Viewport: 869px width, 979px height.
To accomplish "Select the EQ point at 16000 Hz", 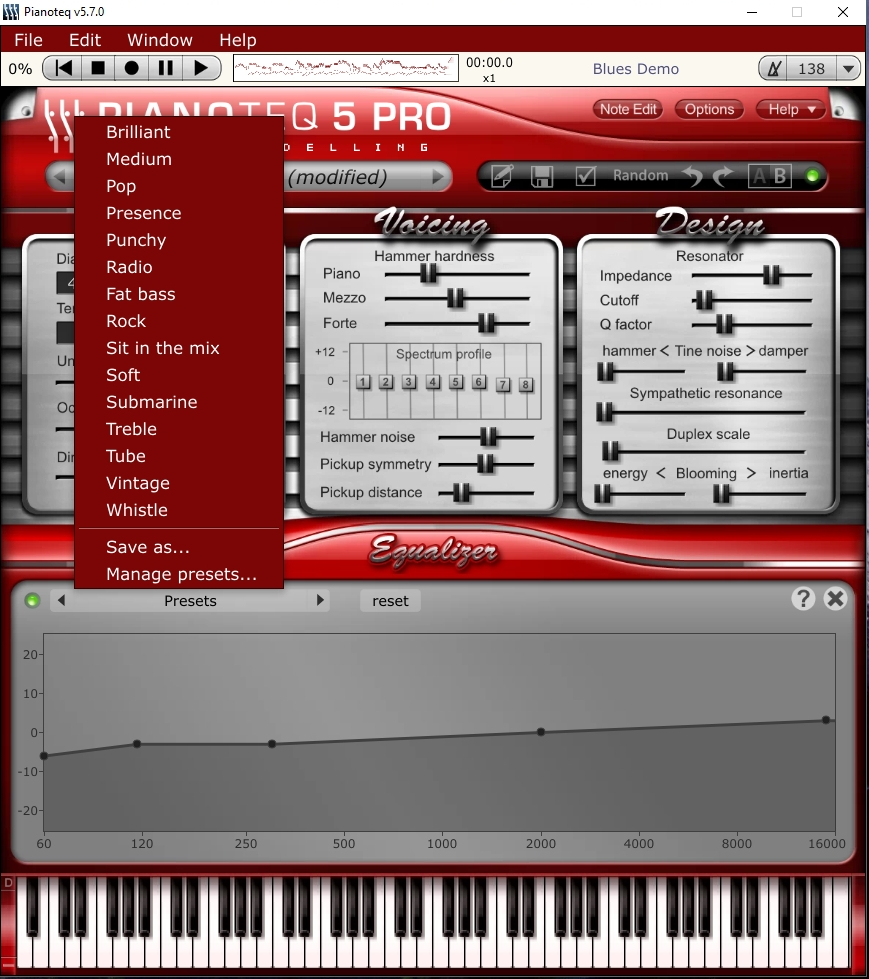I will [x=826, y=720].
